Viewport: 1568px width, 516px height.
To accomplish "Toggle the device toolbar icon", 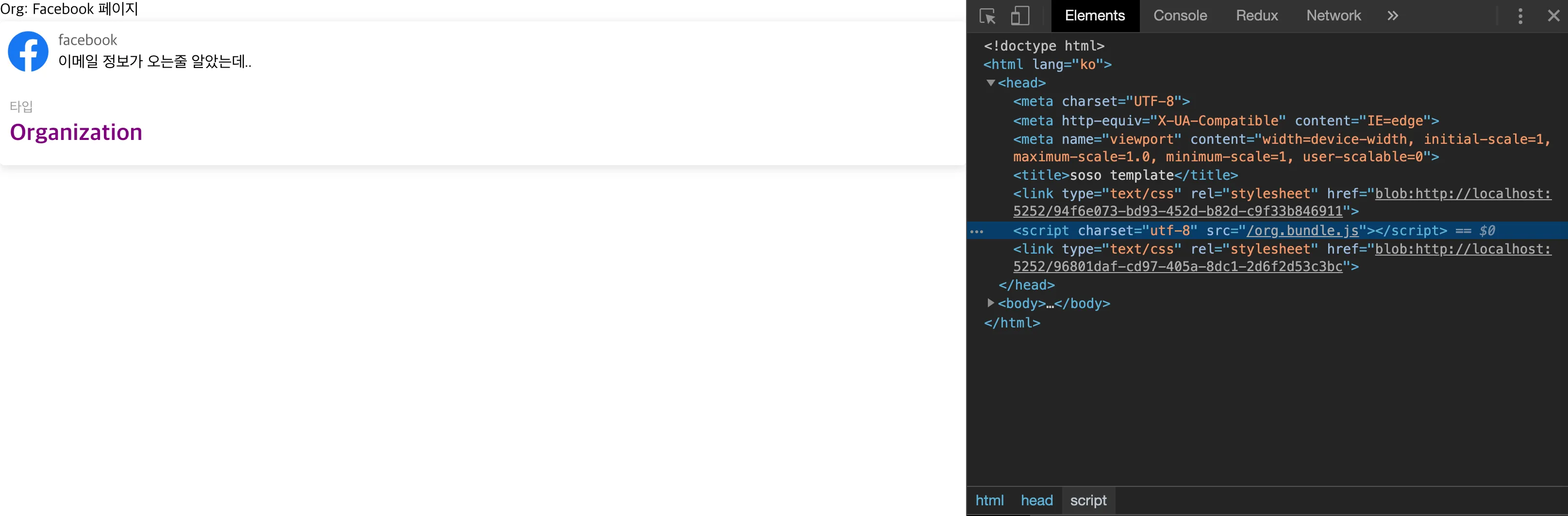I will tap(1019, 16).
